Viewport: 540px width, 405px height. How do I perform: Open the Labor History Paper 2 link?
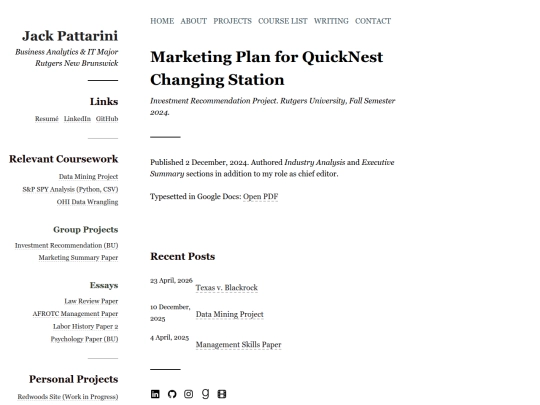tap(85, 326)
